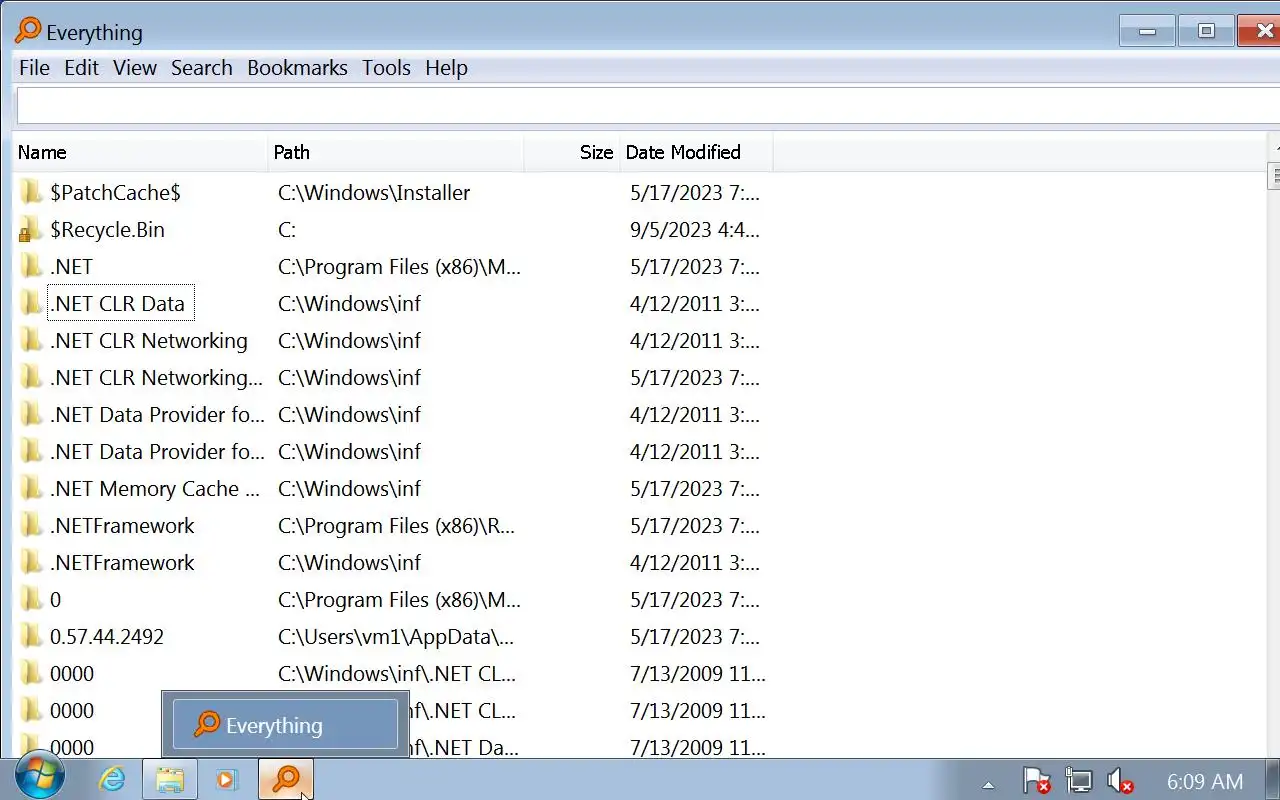Minimize the Everything window
The height and width of the screenshot is (800, 1280).
click(x=1147, y=31)
